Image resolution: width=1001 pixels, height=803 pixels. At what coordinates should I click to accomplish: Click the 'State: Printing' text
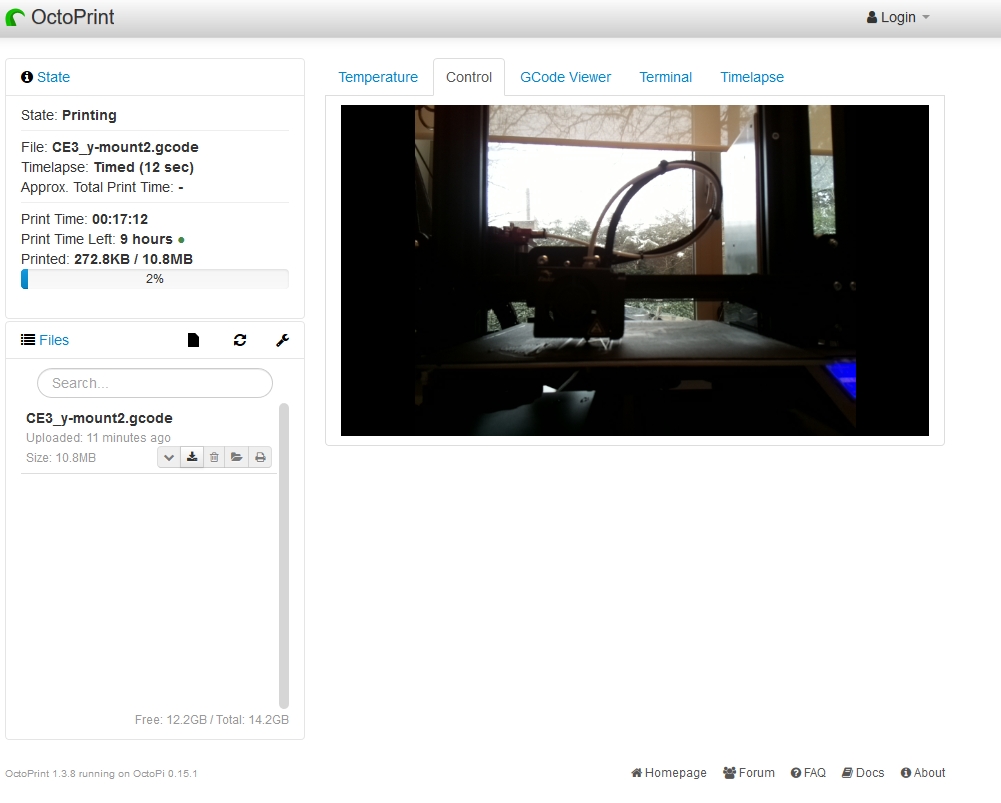pyautogui.click(x=69, y=116)
